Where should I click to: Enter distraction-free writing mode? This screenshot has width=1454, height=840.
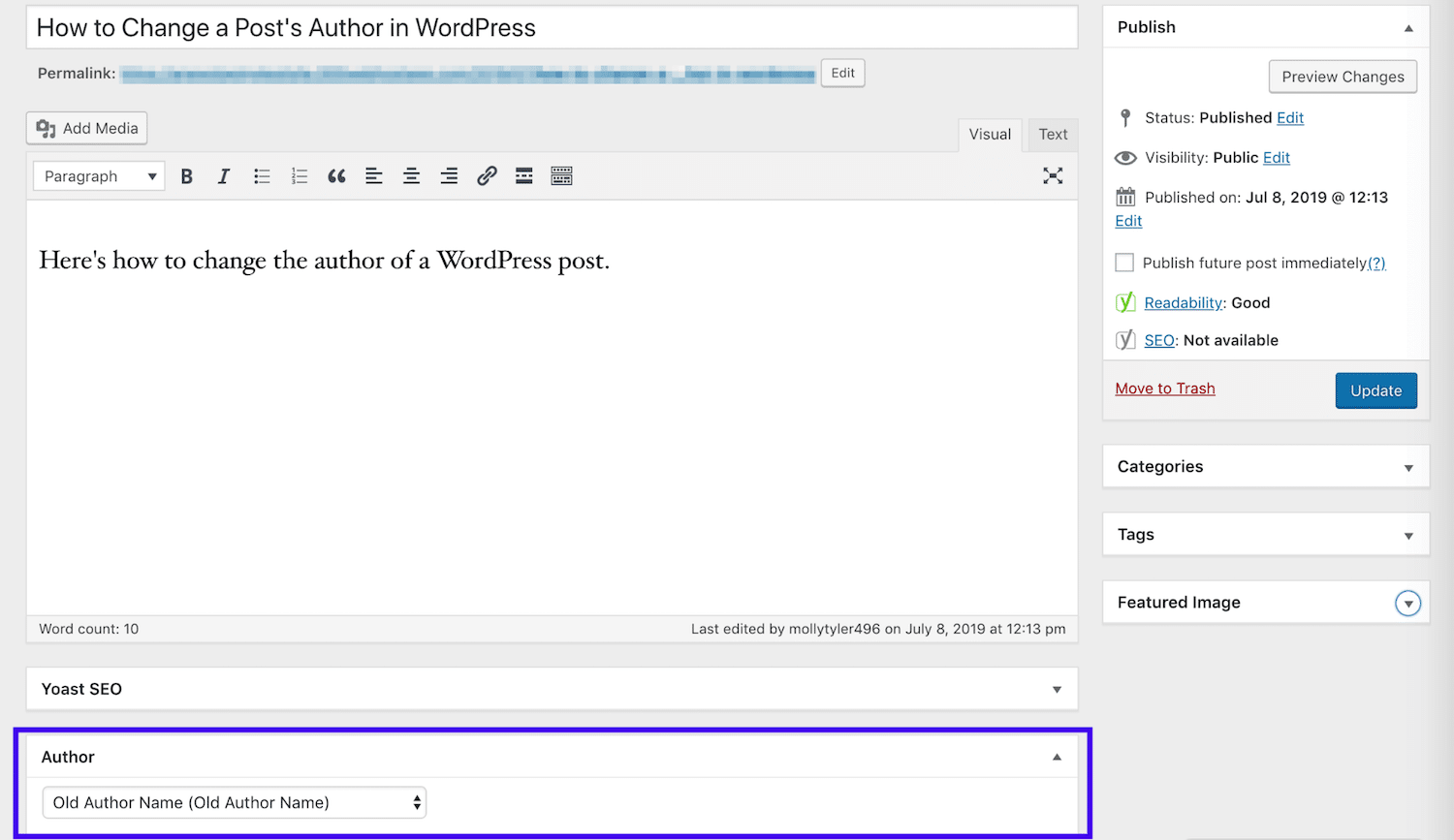[1053, 175]
